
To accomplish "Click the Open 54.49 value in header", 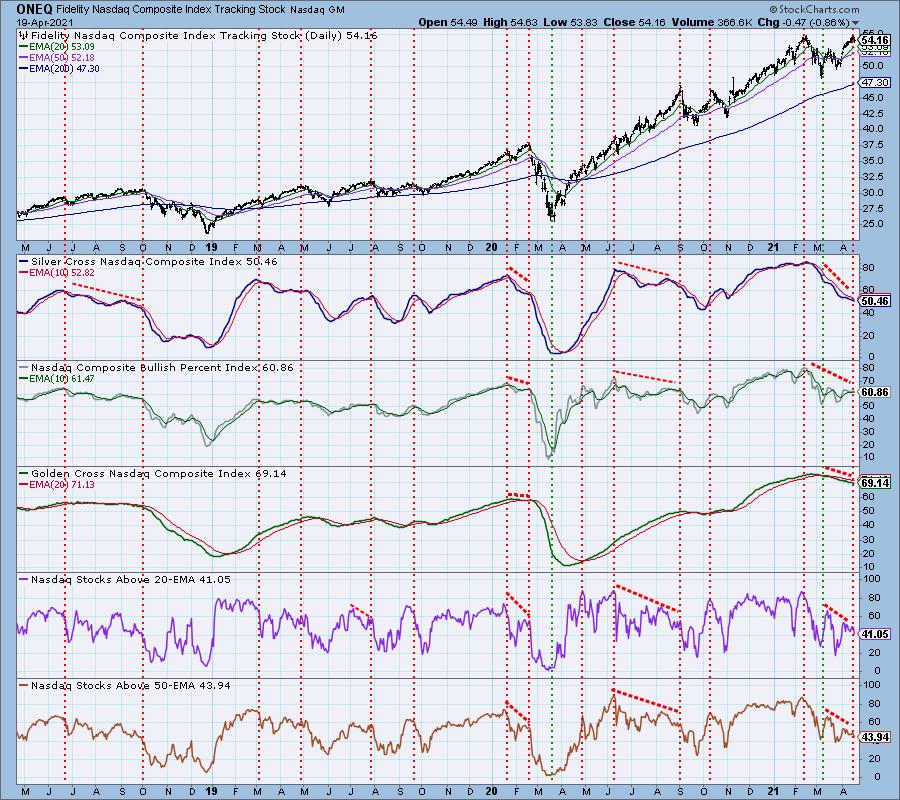I will pos(449,22).
